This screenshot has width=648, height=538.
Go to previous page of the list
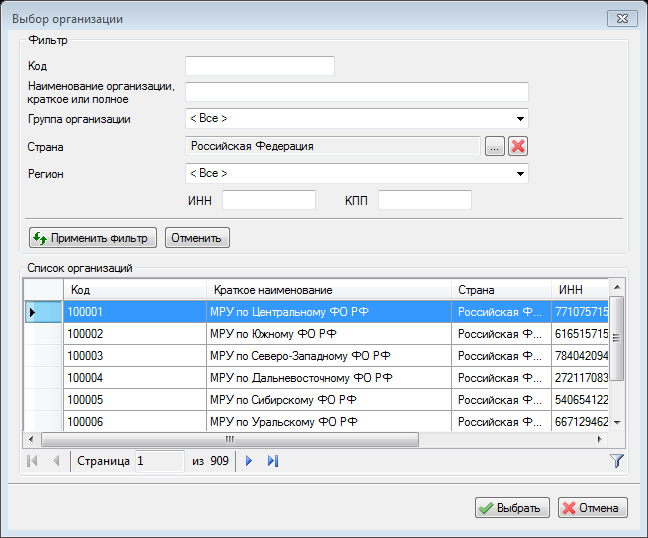pyautogui.click(x=57, y=461)
